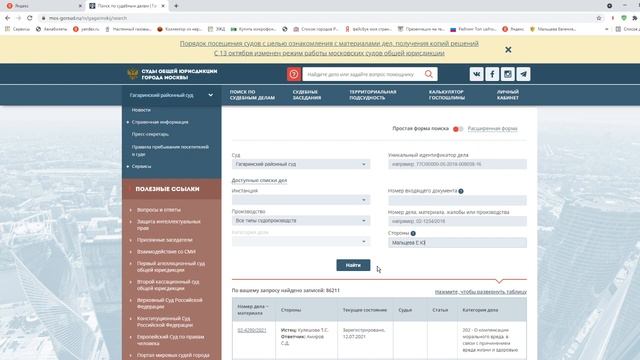Open a new browser tab
This screenshot has height=360, width=640.
tap(176, 6)
